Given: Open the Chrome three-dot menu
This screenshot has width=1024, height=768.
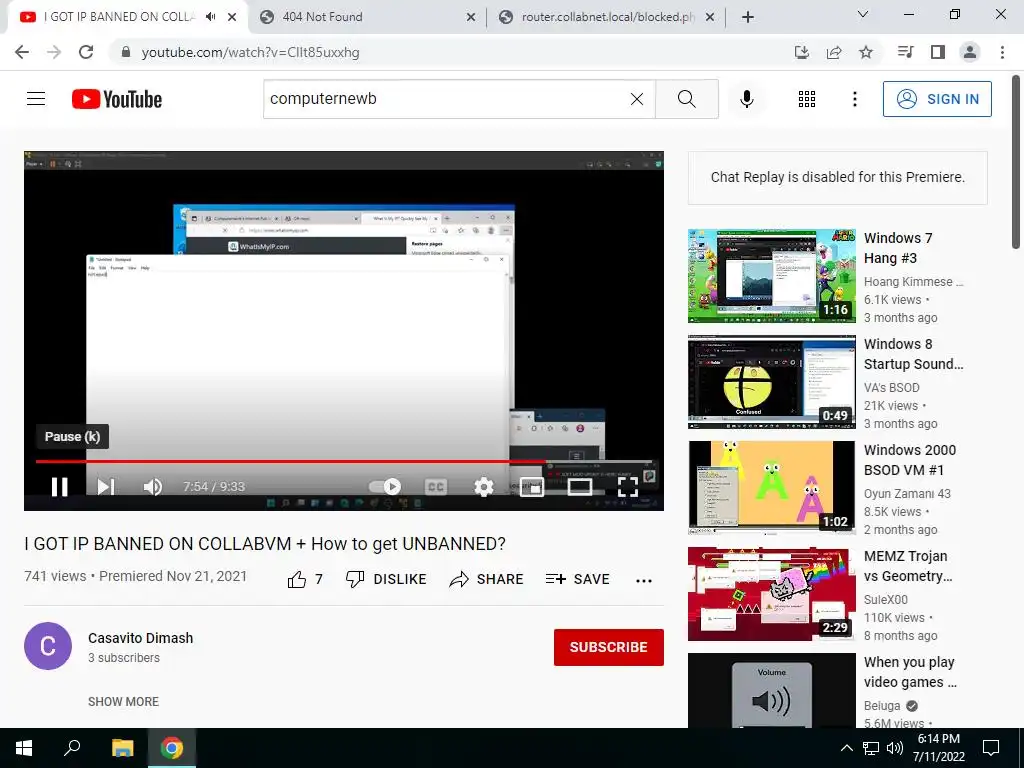Looking at the screenshot, I should (x=1002, y=52).
